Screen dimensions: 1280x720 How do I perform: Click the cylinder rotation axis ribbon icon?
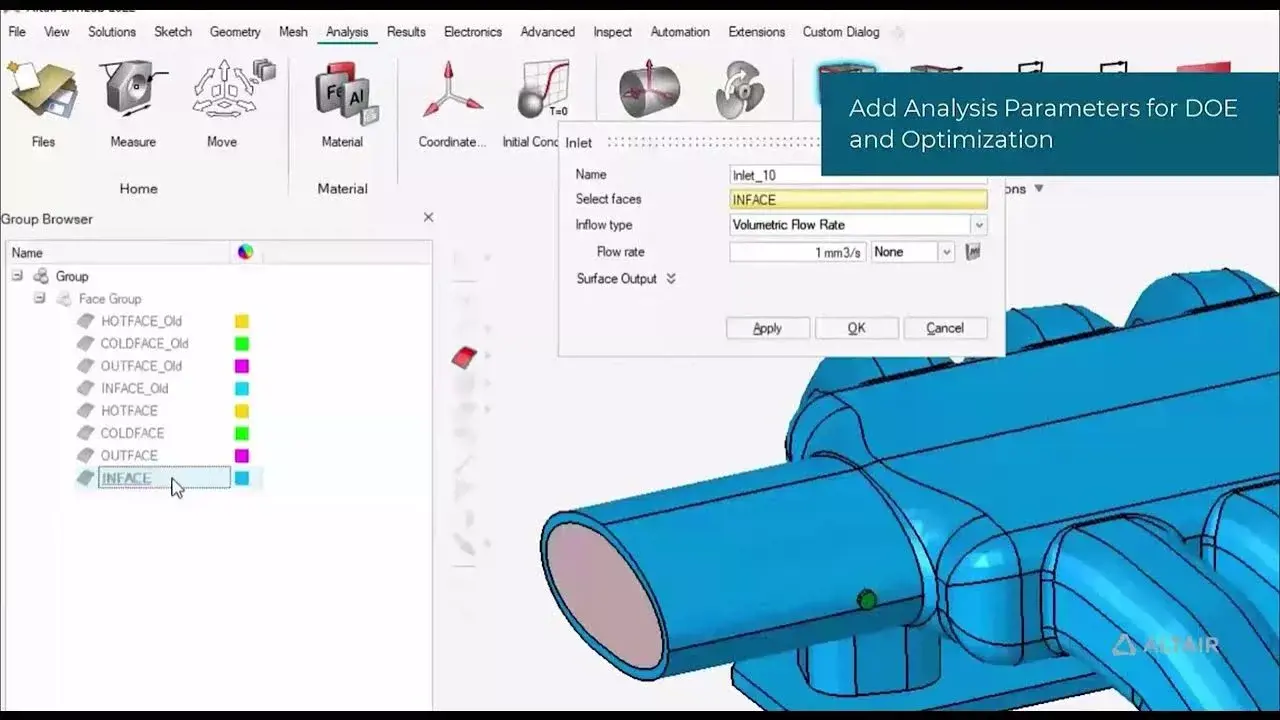click(x=649, y=90)
